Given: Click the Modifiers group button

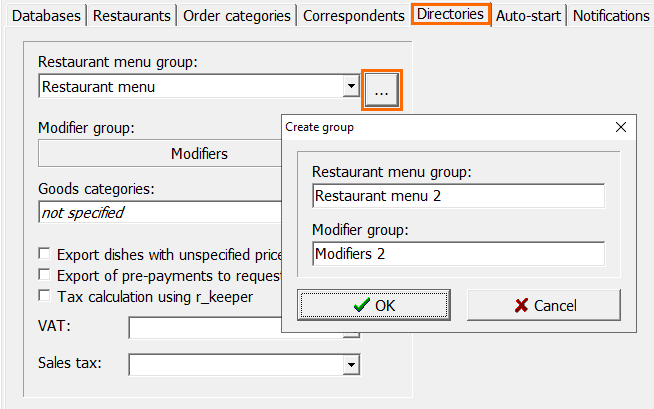Looking at the screenshot, I should (x=160, y=153).
